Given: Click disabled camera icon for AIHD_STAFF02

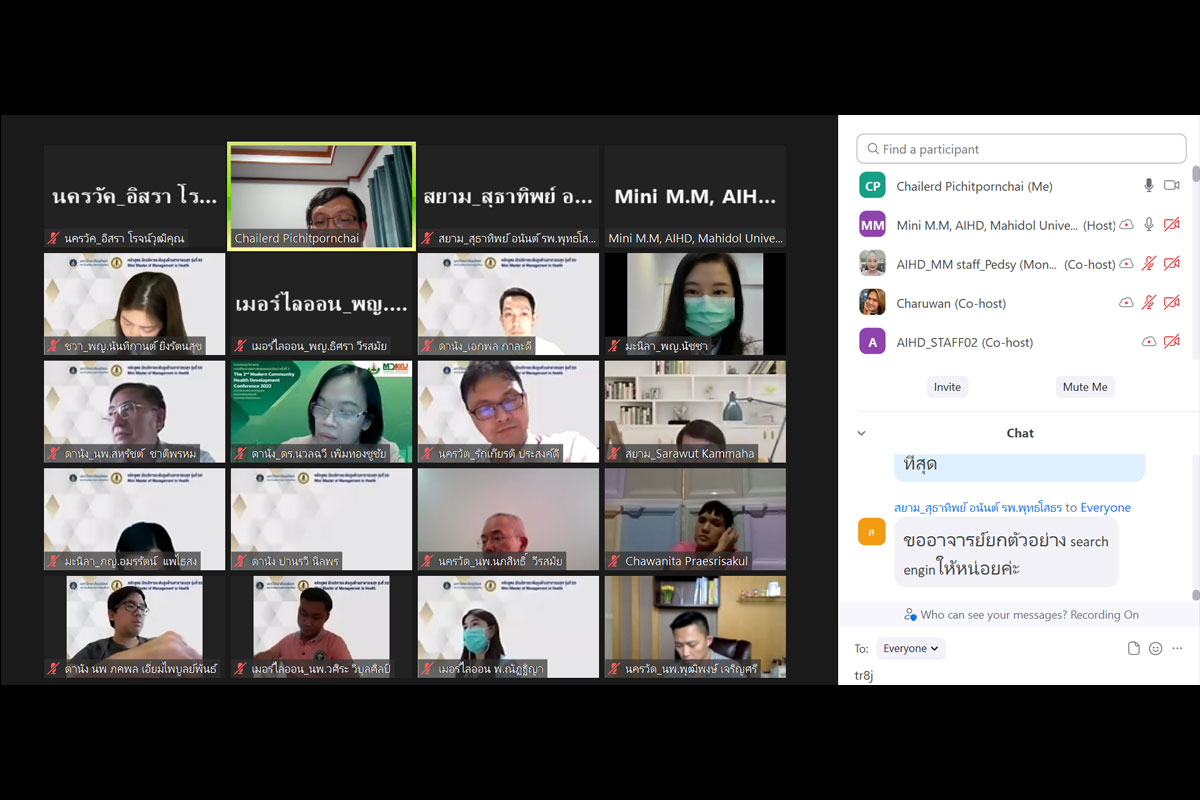Looking at the screenshot, I should (x=1171, y=342).
